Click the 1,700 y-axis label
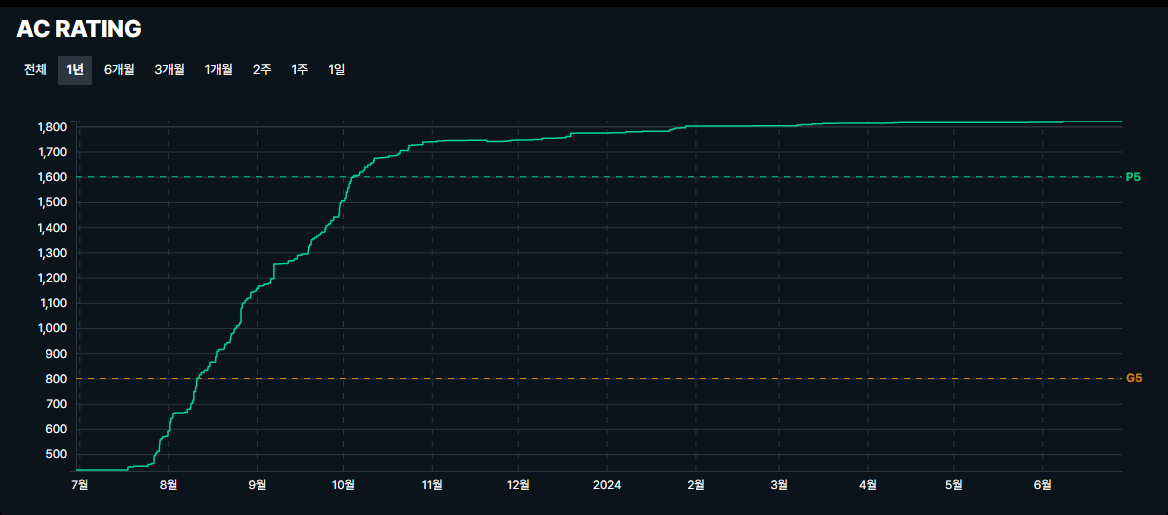1168x515 pixels. (53, 152)
